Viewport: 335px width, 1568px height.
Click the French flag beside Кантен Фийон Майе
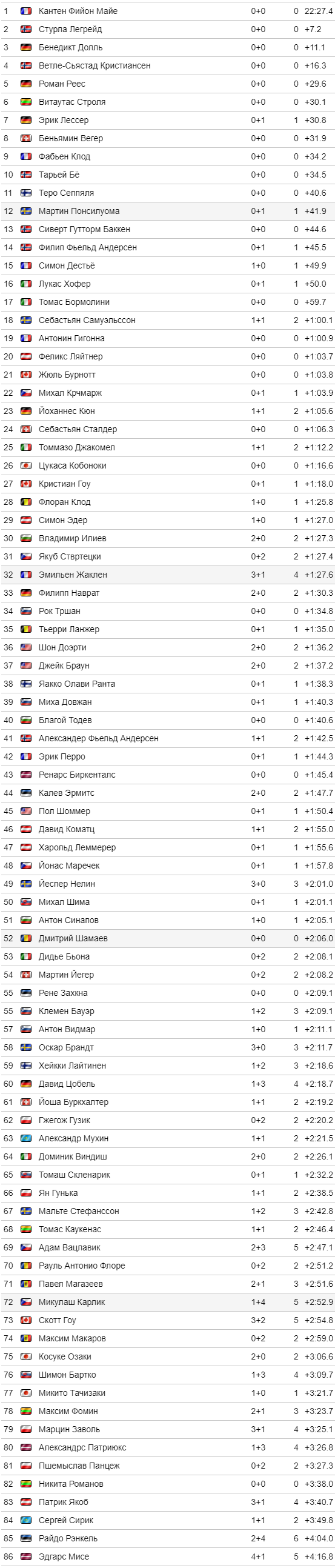click(26, 11)
